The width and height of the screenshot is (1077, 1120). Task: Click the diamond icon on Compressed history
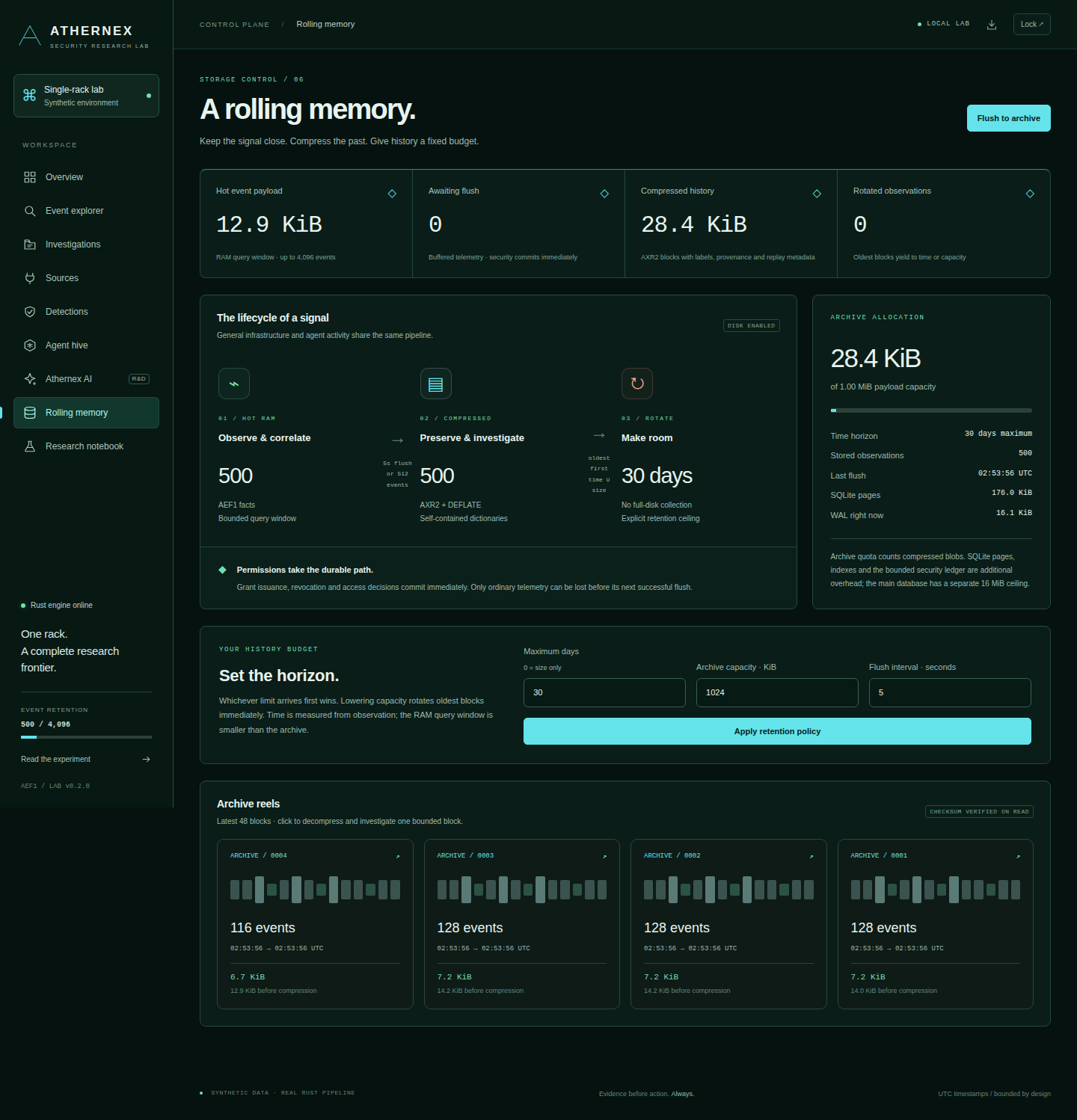(x=817, y=194)
